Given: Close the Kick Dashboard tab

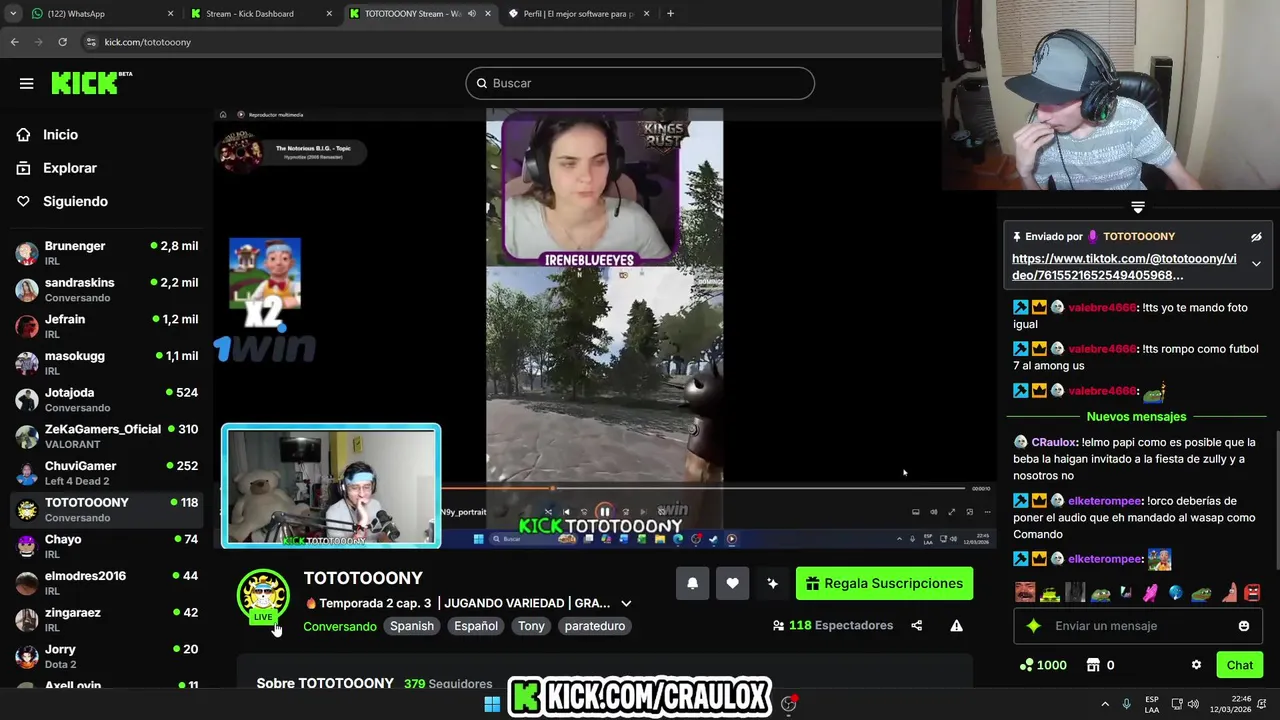Looking at the screenshot, I should click(x=329, y=14).
